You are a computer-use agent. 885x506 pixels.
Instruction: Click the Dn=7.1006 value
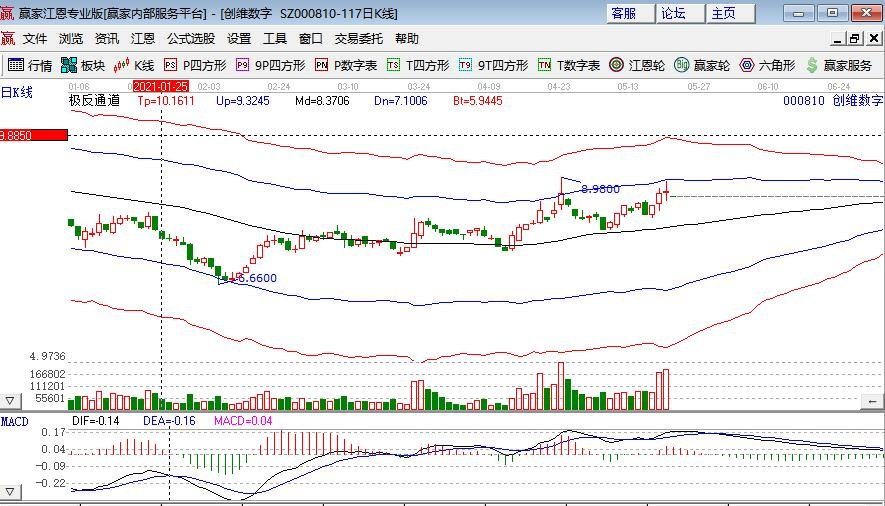point(401,101)
